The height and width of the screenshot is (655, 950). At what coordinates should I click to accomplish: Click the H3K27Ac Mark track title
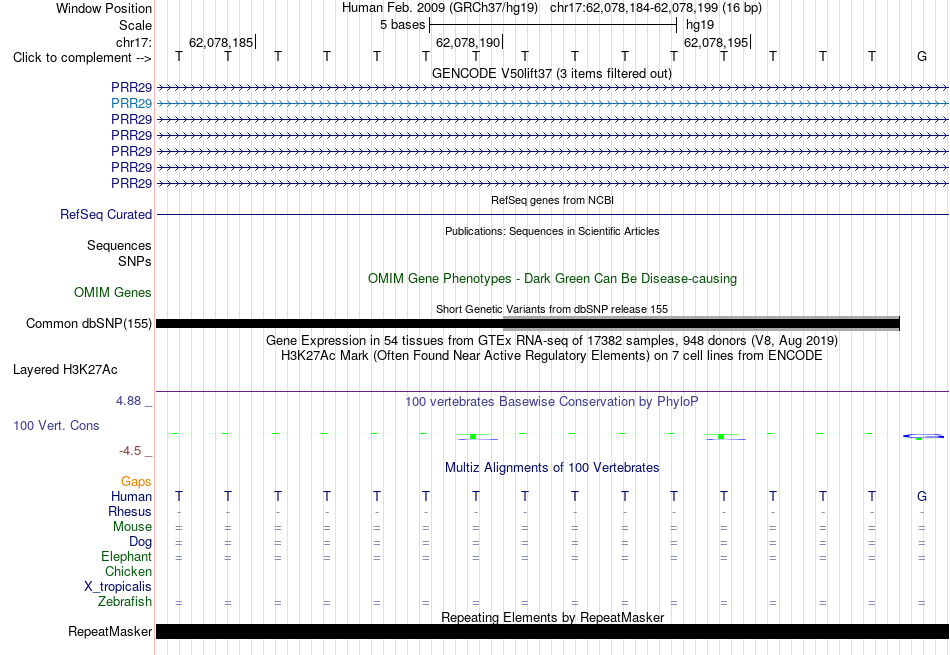click(552, 356)
